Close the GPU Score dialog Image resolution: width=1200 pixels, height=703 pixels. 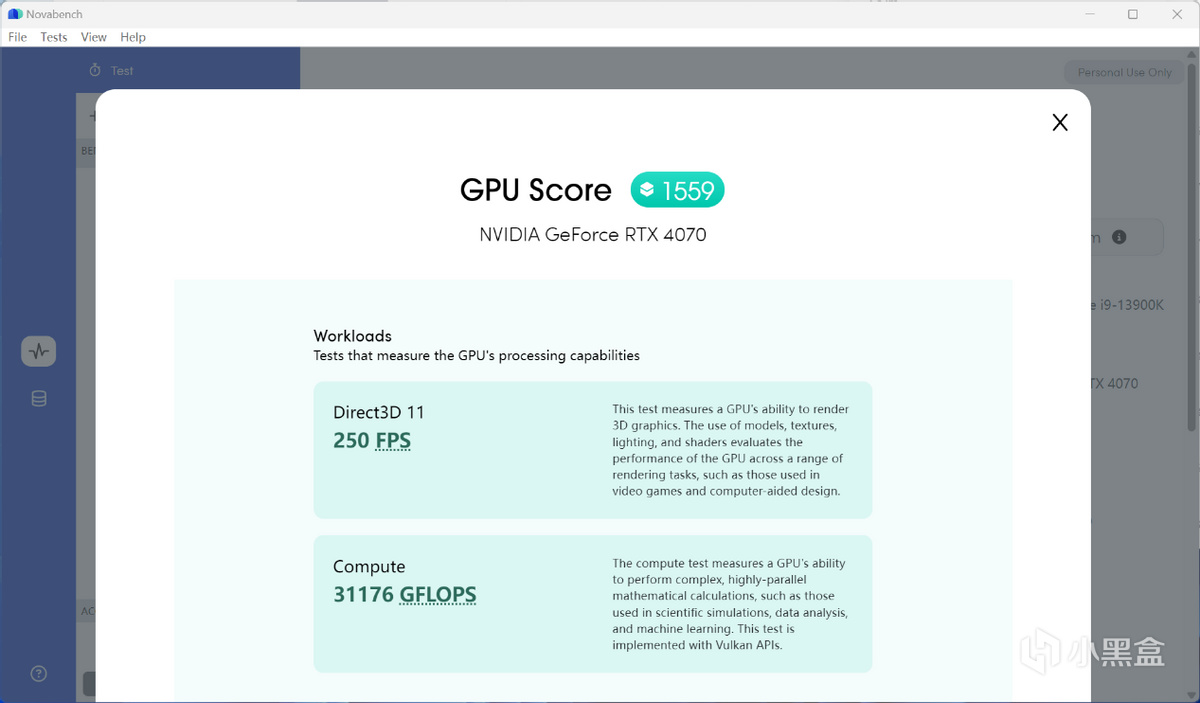(1060, 122)
